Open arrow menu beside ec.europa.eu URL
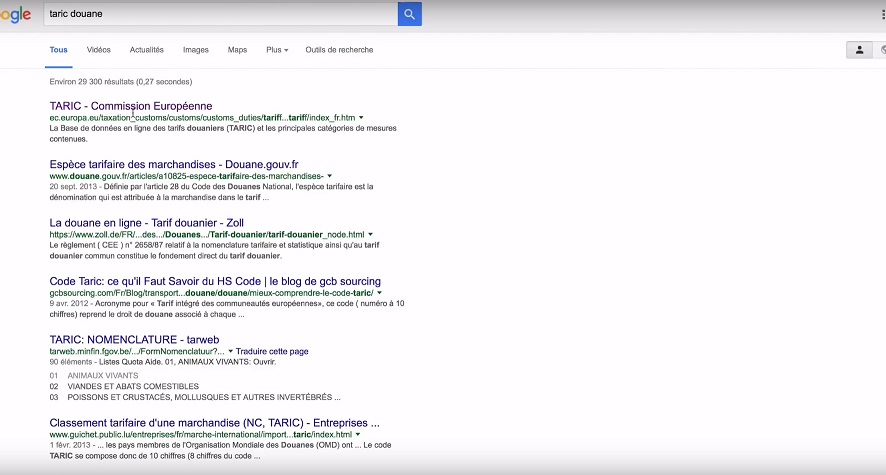 tap(361, 118)
